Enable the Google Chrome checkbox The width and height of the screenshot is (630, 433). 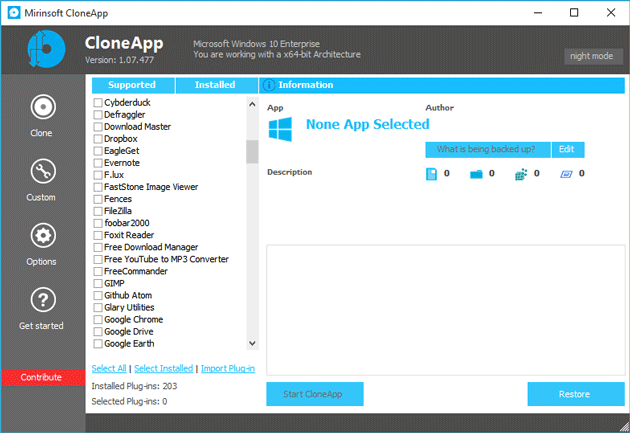(x=98, y=320)
